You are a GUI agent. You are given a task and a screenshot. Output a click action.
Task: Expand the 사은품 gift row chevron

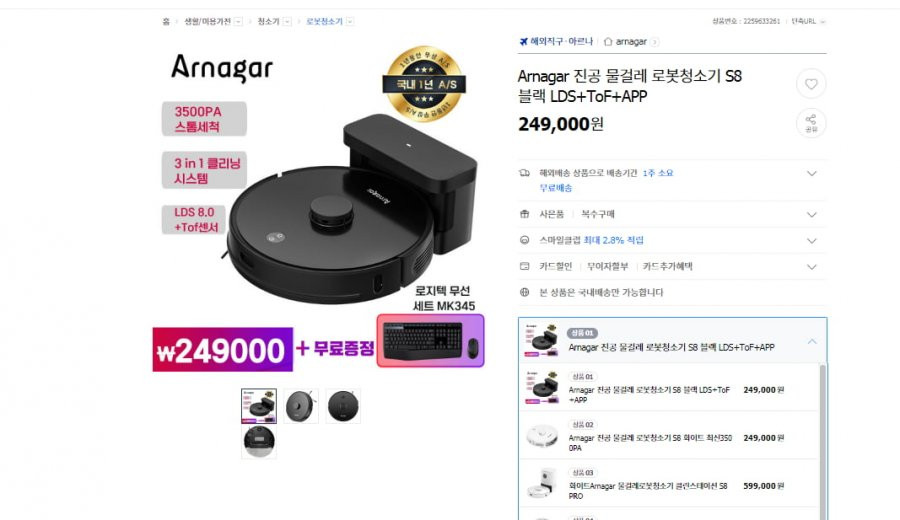tap(811, 215)
